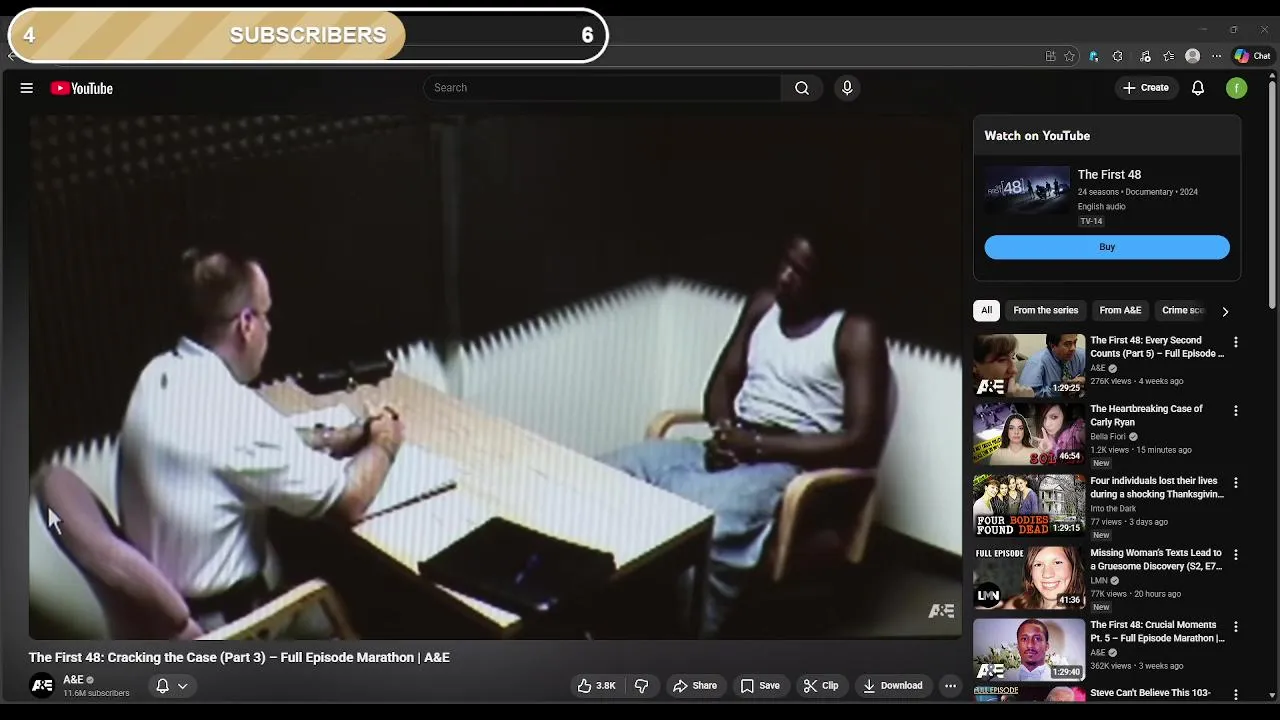This screenshot has height=720, width=1280.
Task: Click the video player area
Action: [x=495, y=376]
